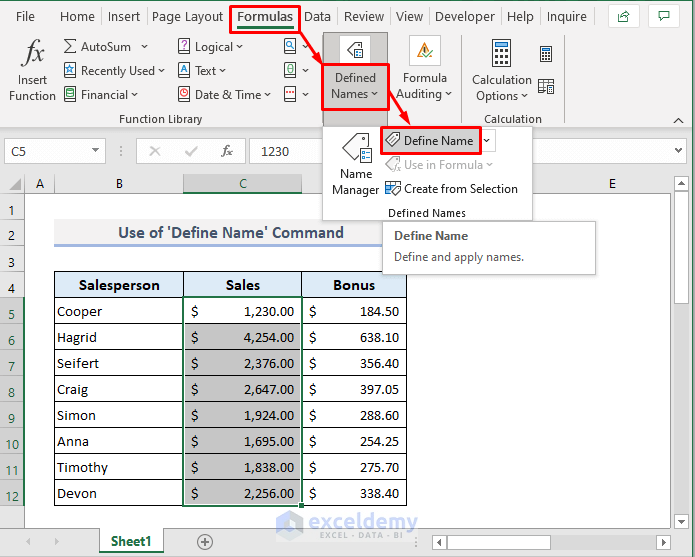Expand the More Functions dropdown arrow

pos(305,94)
